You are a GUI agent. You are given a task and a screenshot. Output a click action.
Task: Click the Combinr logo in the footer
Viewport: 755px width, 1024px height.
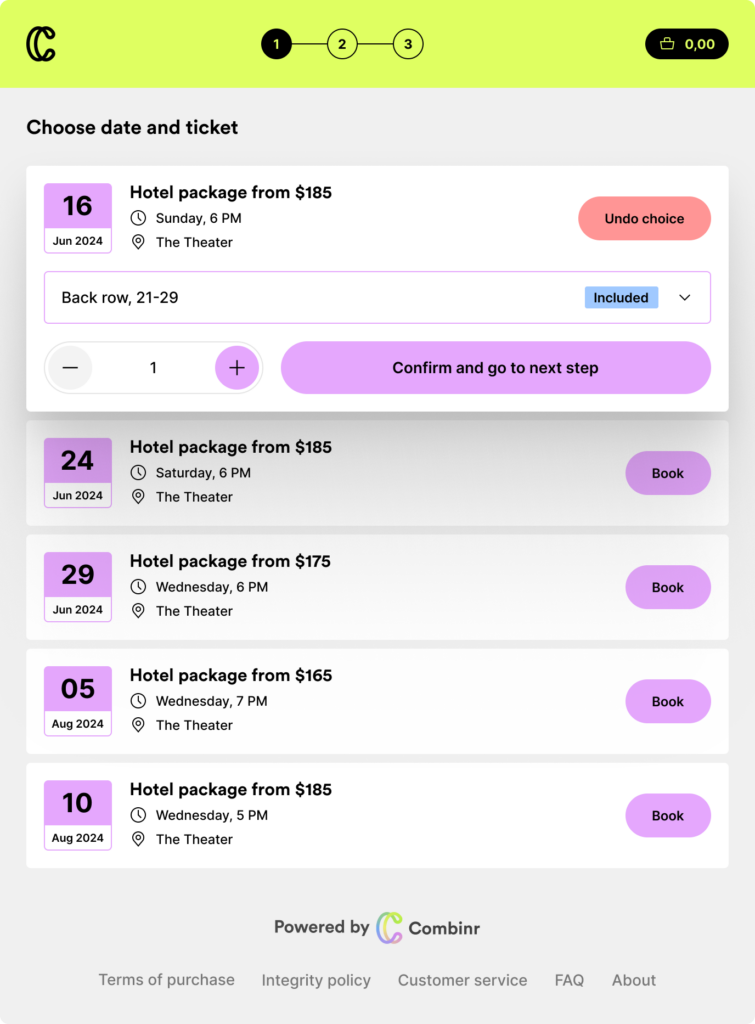click(x=389, y=928)
